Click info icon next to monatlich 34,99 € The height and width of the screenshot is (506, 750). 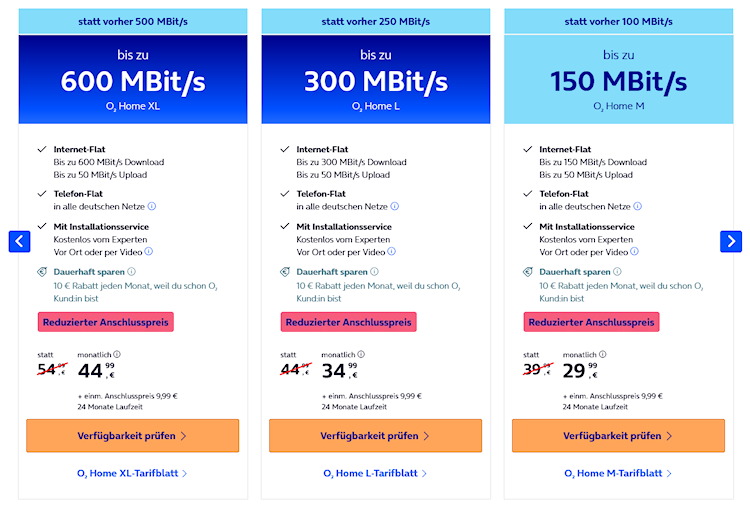point(360,354)
